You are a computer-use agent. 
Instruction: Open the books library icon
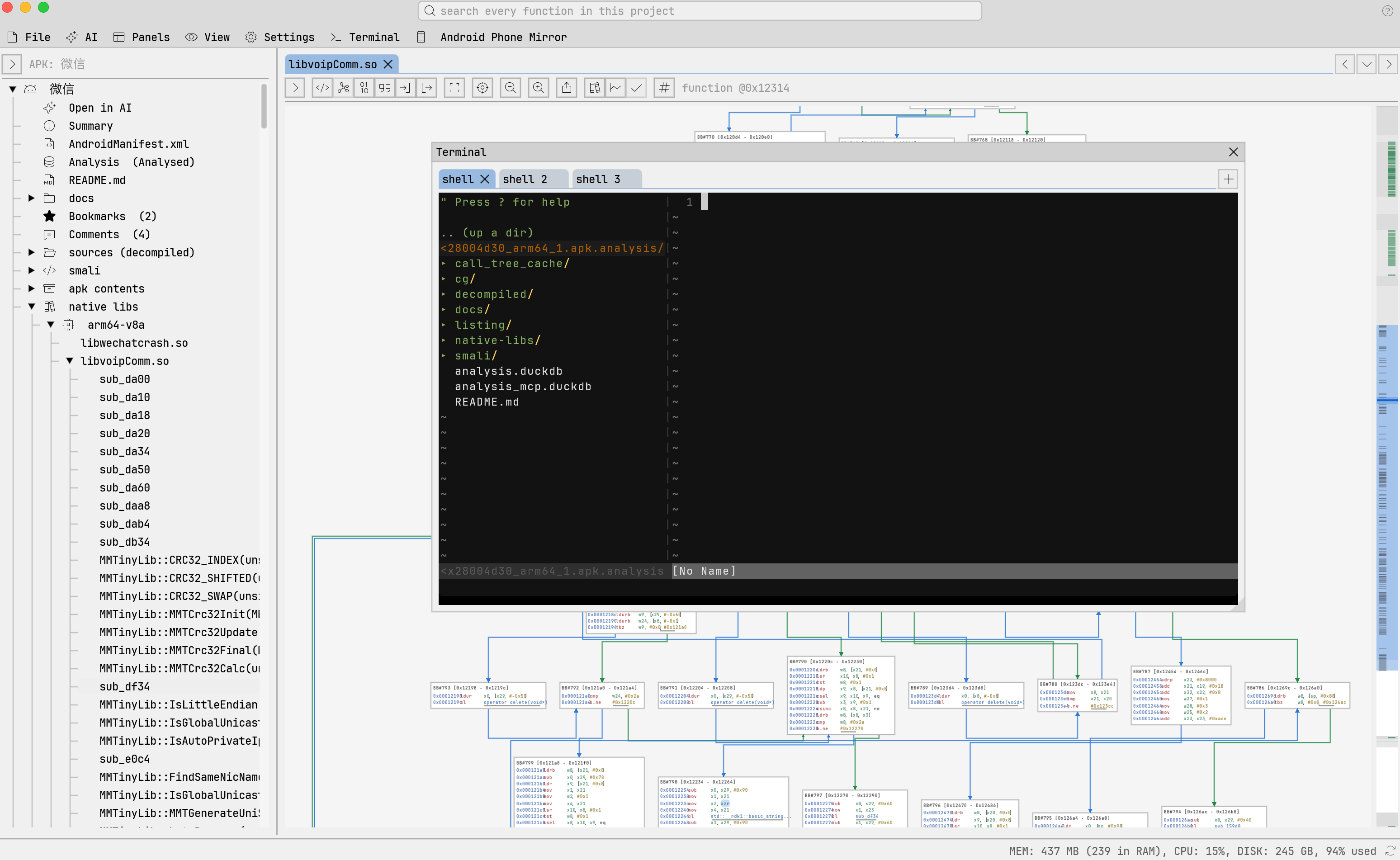tap(595, 88)
